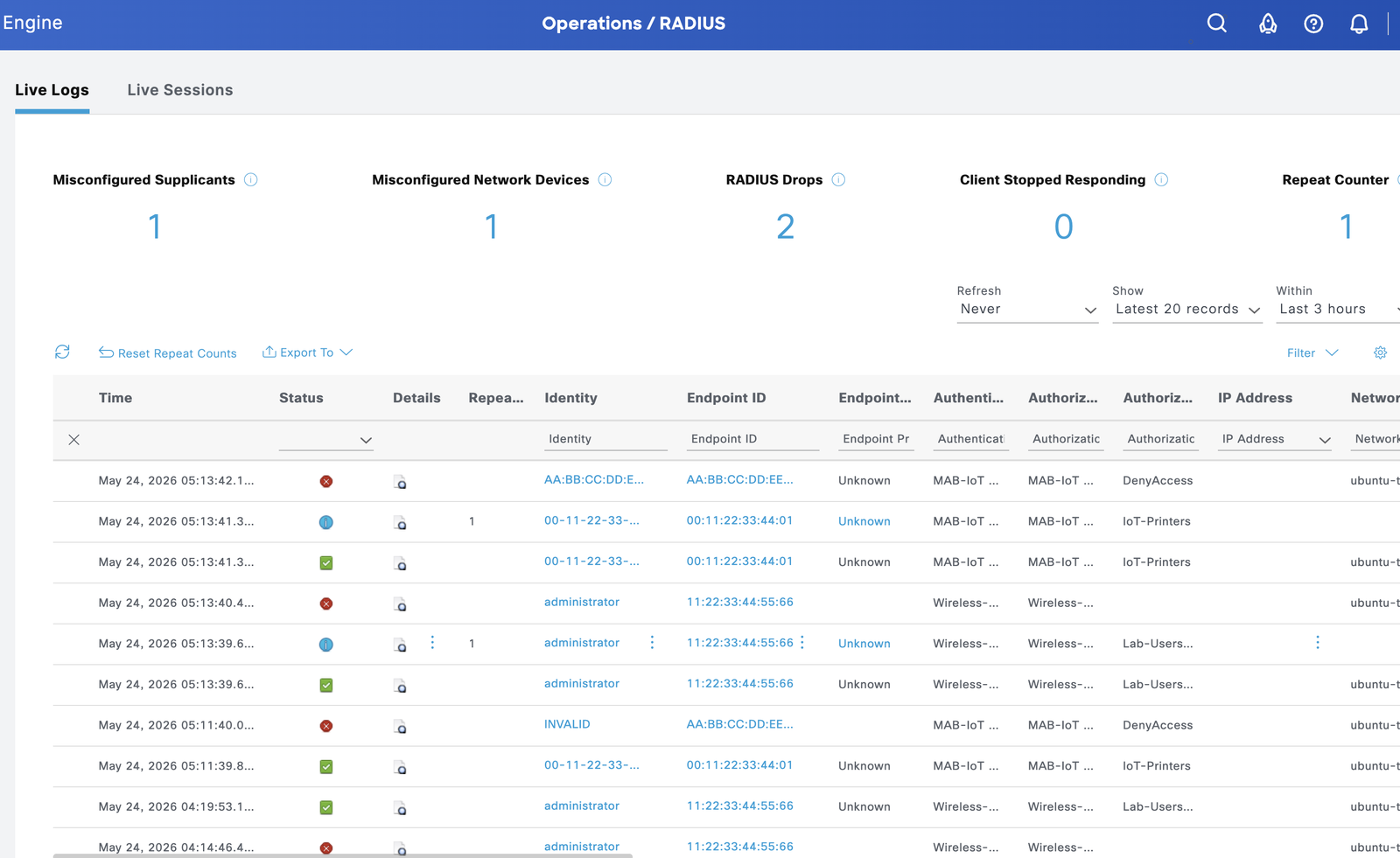
Task: Open details icon for 04:19:53.1 row
Action: coord(400,807)
